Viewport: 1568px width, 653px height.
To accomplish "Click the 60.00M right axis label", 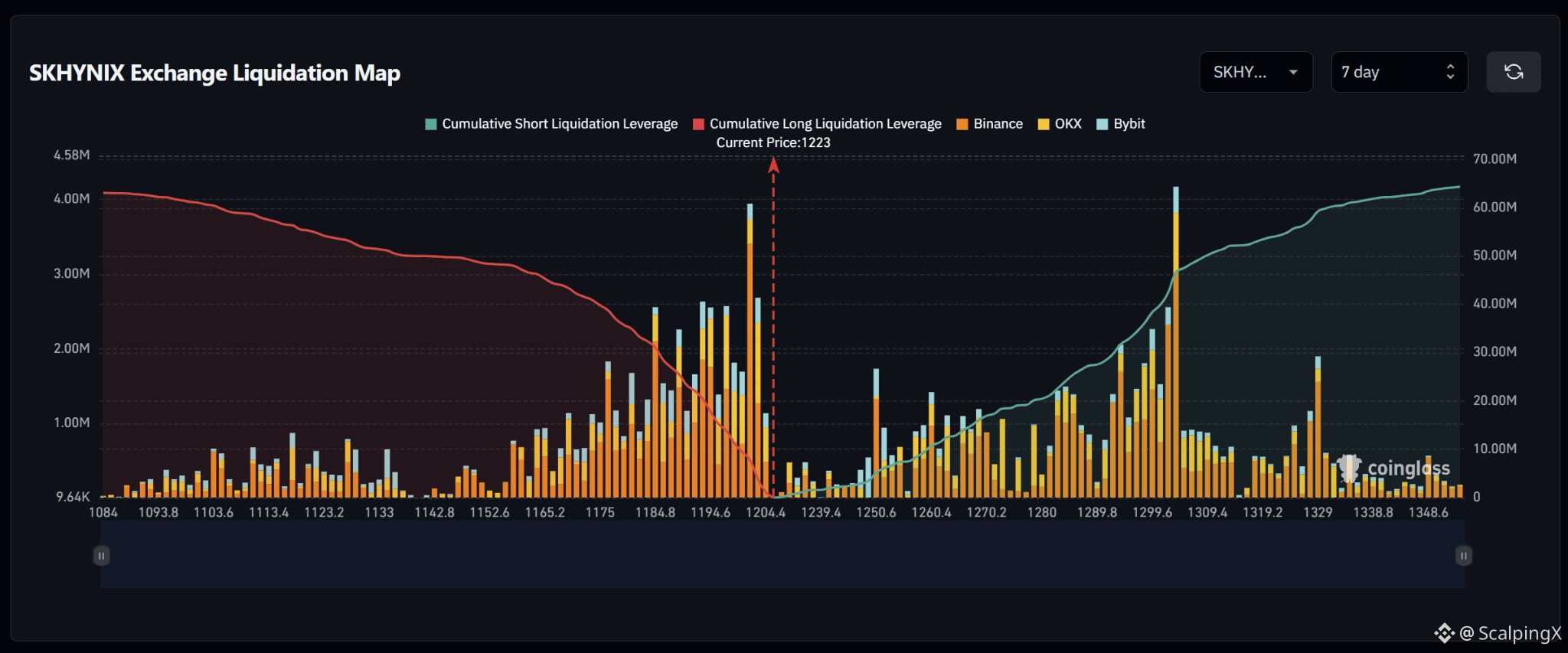I will pyautogui.click(x=1495, y=207).
